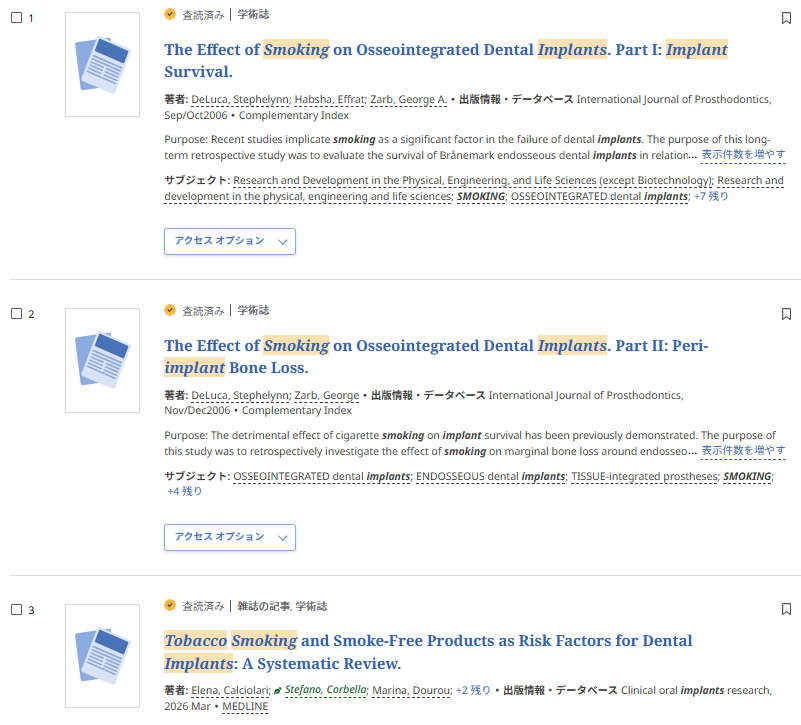Click the peer-reviewed badge on result 1
Viewport: 801px width, 725px height.
click(170, 15)
